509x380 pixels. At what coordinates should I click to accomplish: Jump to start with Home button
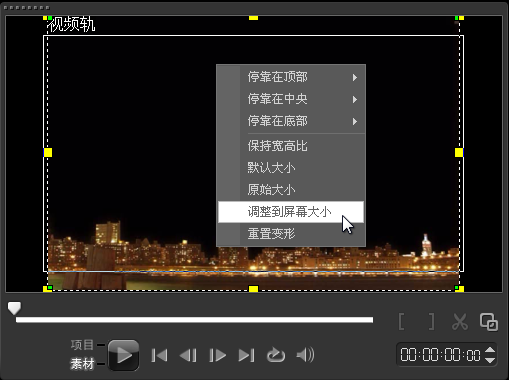tap(159, 355)
